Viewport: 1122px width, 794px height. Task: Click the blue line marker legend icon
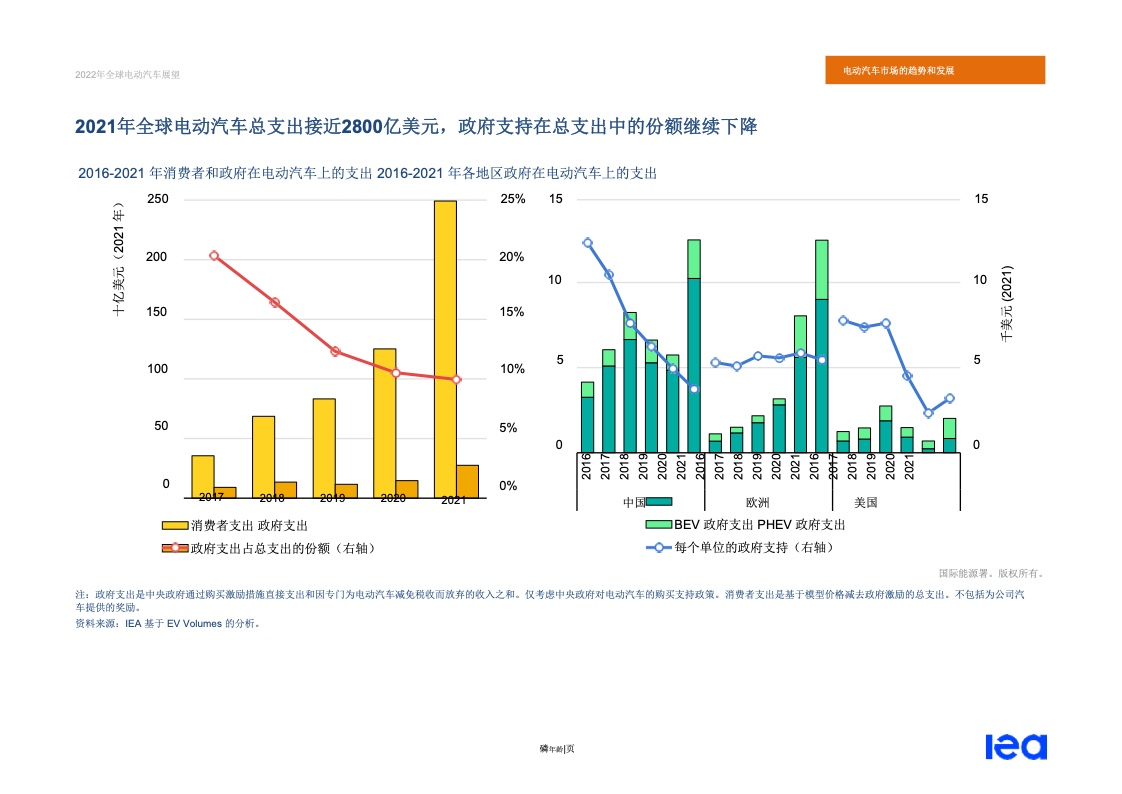(x=658, y=548)
